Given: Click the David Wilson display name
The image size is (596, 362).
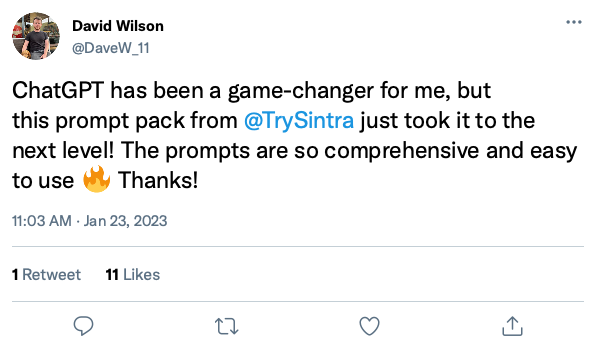Looking at the screenshot, I should pos(118,26).
